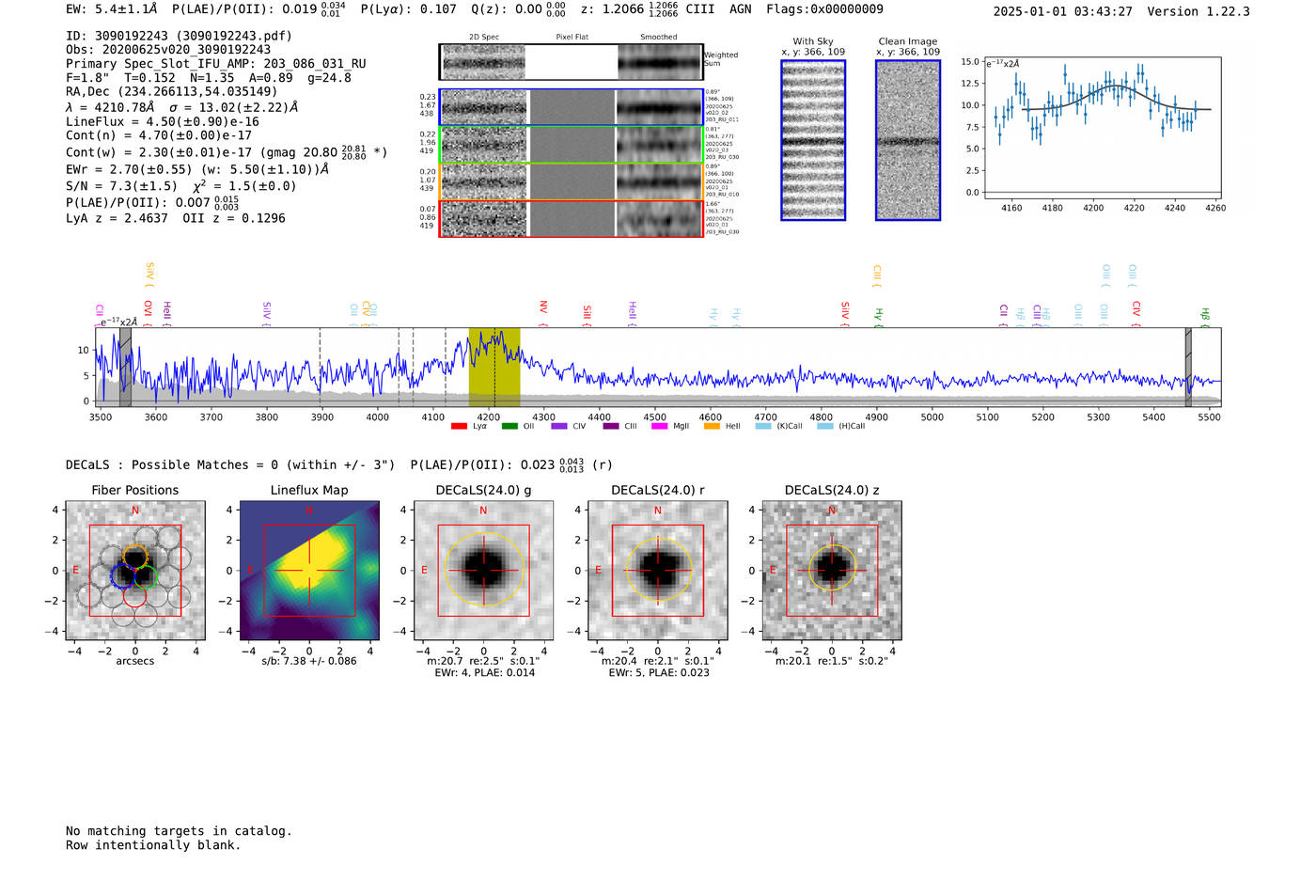Image resolution: width=1316 pixels, height=896 pixels.
Task: Click the Gaussian line-fit plot near 4210 Å
Action: (x=1104, y=129)
